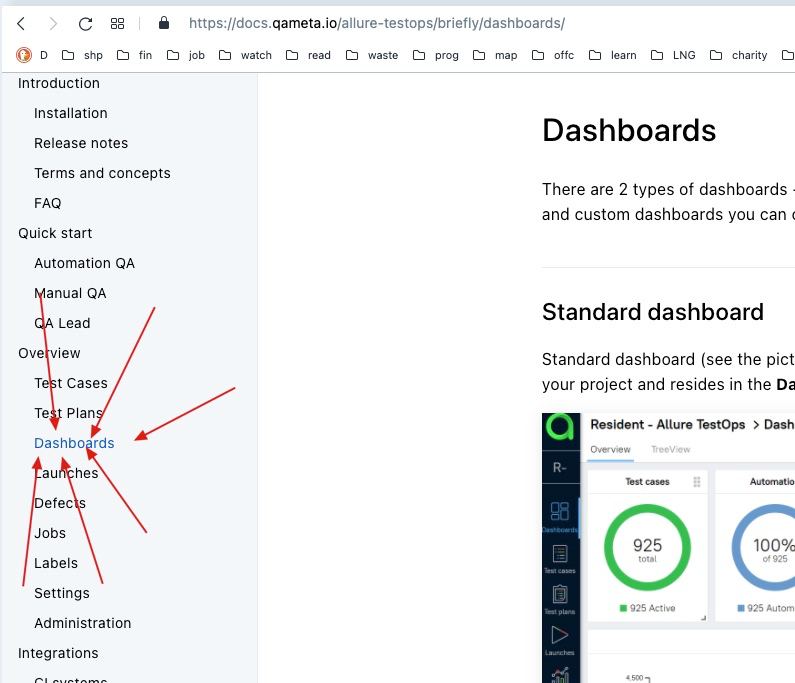Open the tab grid overview icon
The width and height of the screenshot is (795, 683).
pyautogui.click(x=117, y=23)
